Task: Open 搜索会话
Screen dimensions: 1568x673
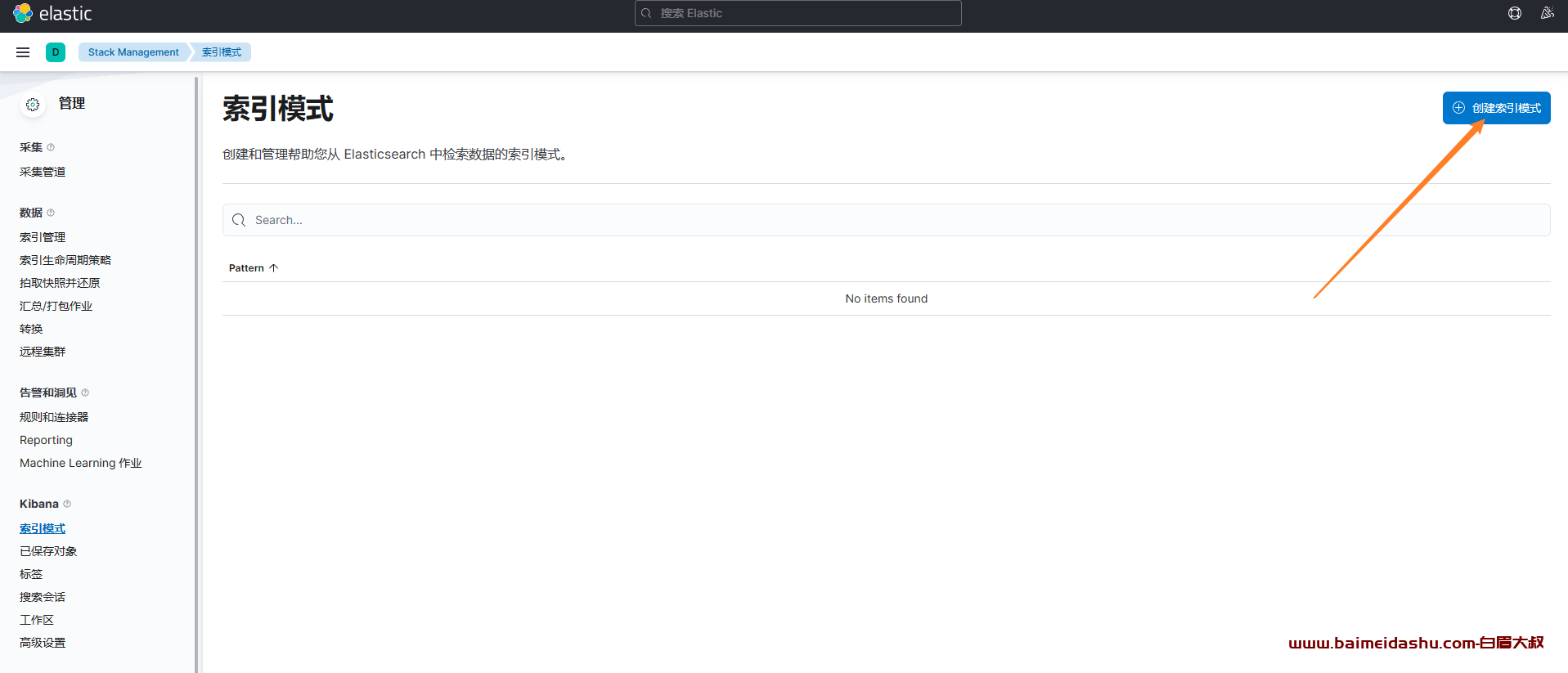Action: tap(43, 597)
